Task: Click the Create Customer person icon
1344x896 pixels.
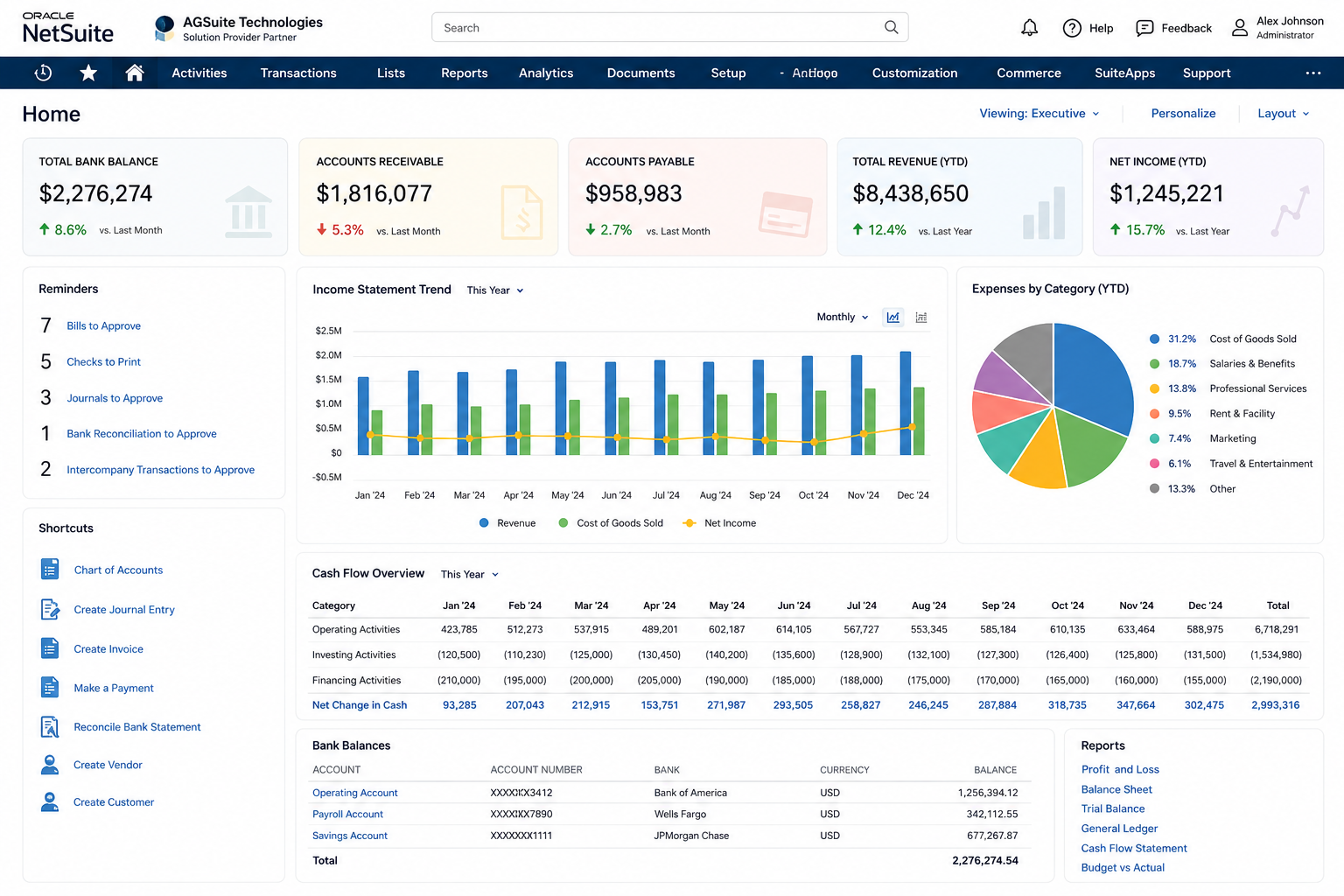Action: point(50,801)
